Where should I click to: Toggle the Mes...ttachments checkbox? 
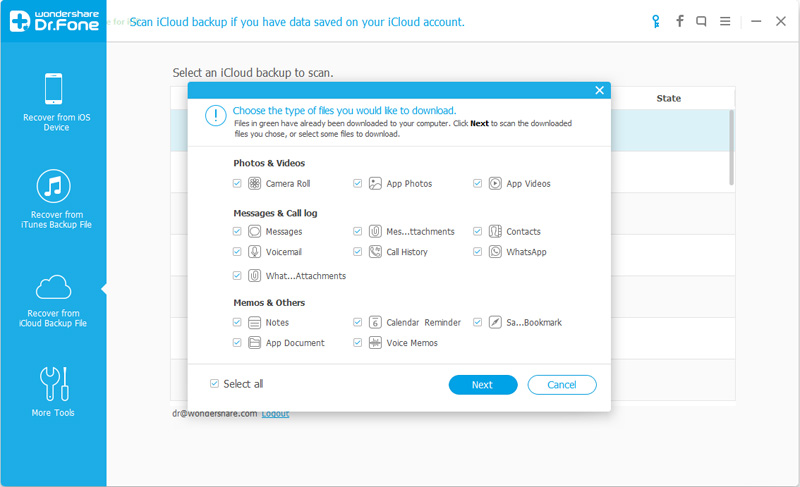point(357,231)
